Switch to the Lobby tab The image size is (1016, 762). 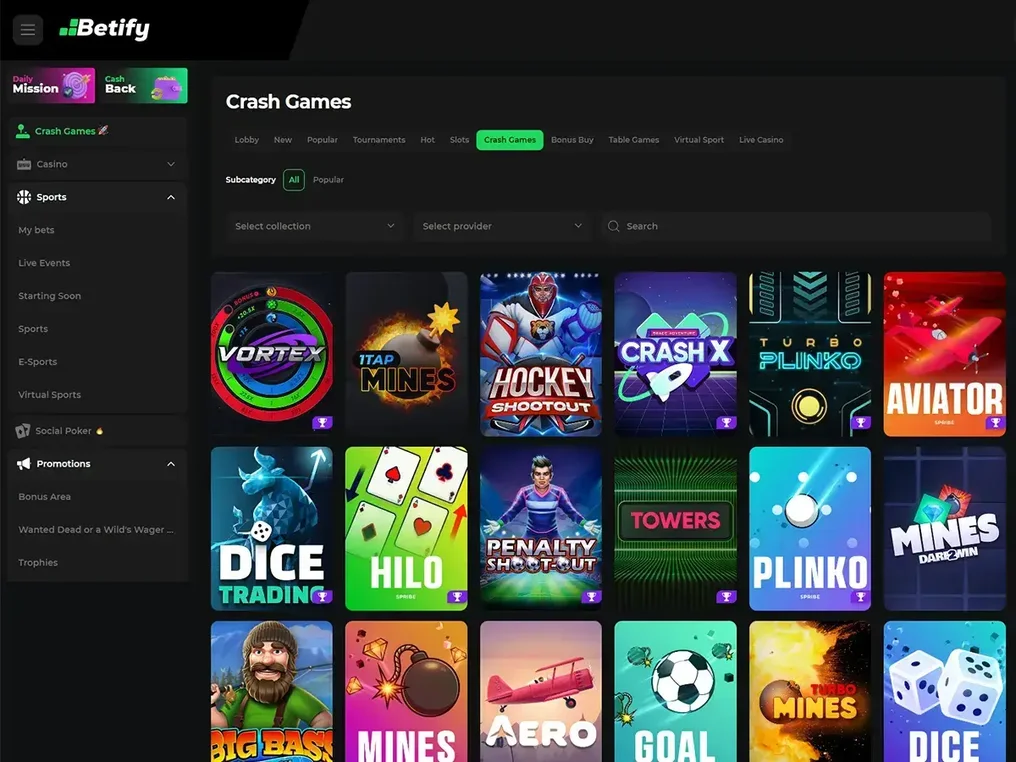(x=246, y=140)
